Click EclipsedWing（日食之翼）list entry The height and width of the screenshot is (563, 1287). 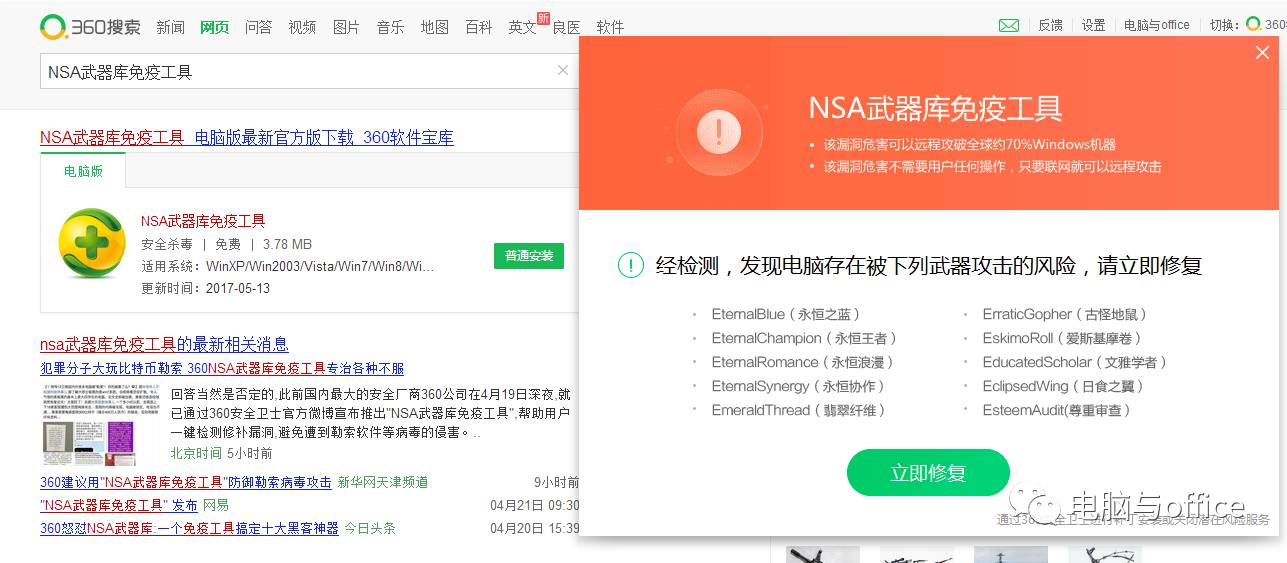[x=1063, y=386]
